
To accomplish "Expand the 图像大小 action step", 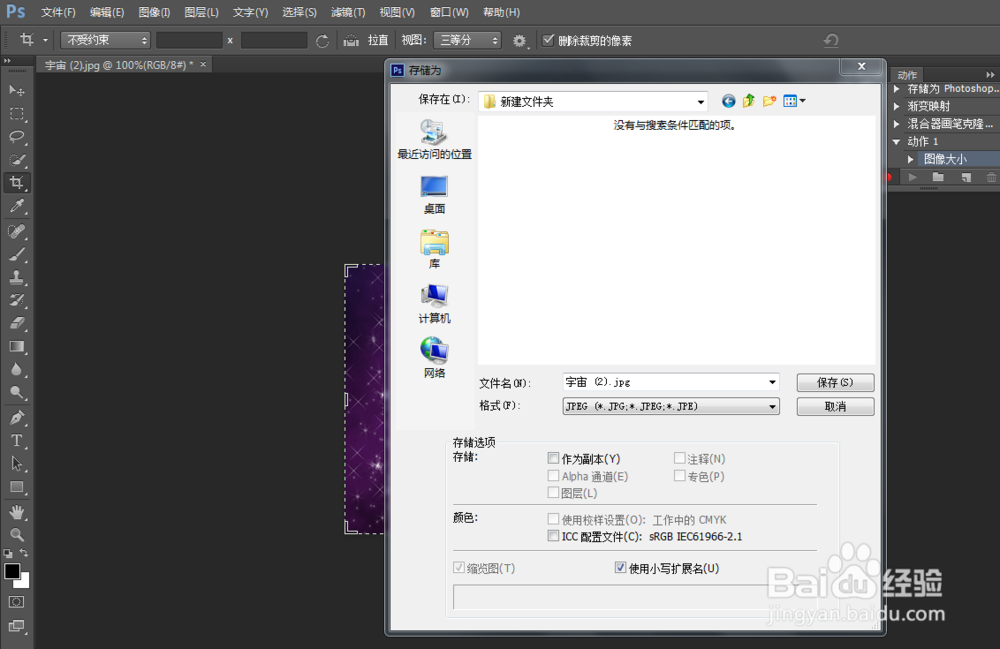I will 911,159.
